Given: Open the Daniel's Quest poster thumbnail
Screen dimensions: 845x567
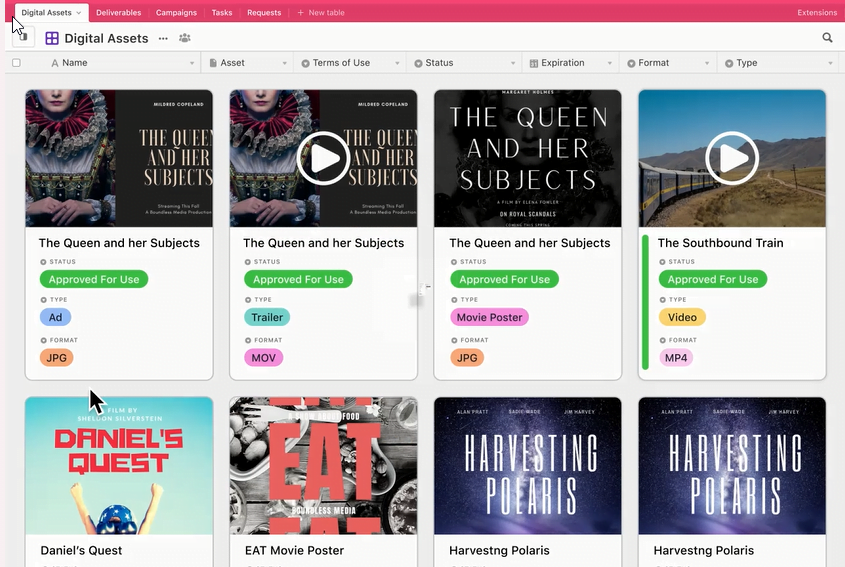Looking at the screenshot, I should click(x=119, y=466).
